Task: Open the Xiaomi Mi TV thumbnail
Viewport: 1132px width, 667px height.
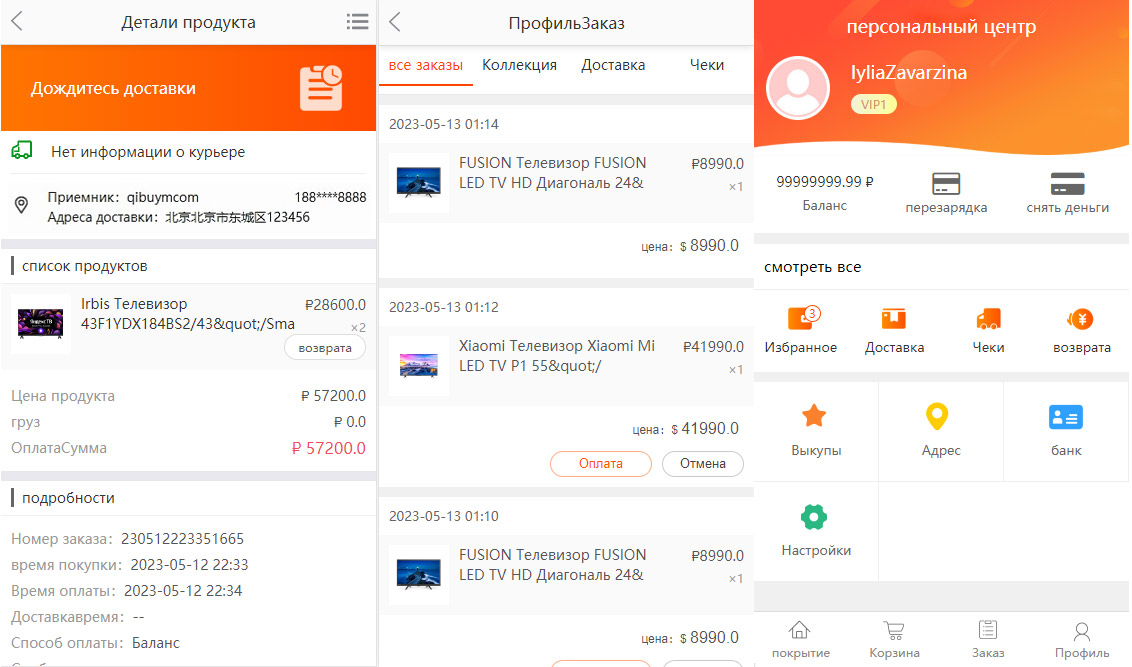Action: click(x=419, y=365)
